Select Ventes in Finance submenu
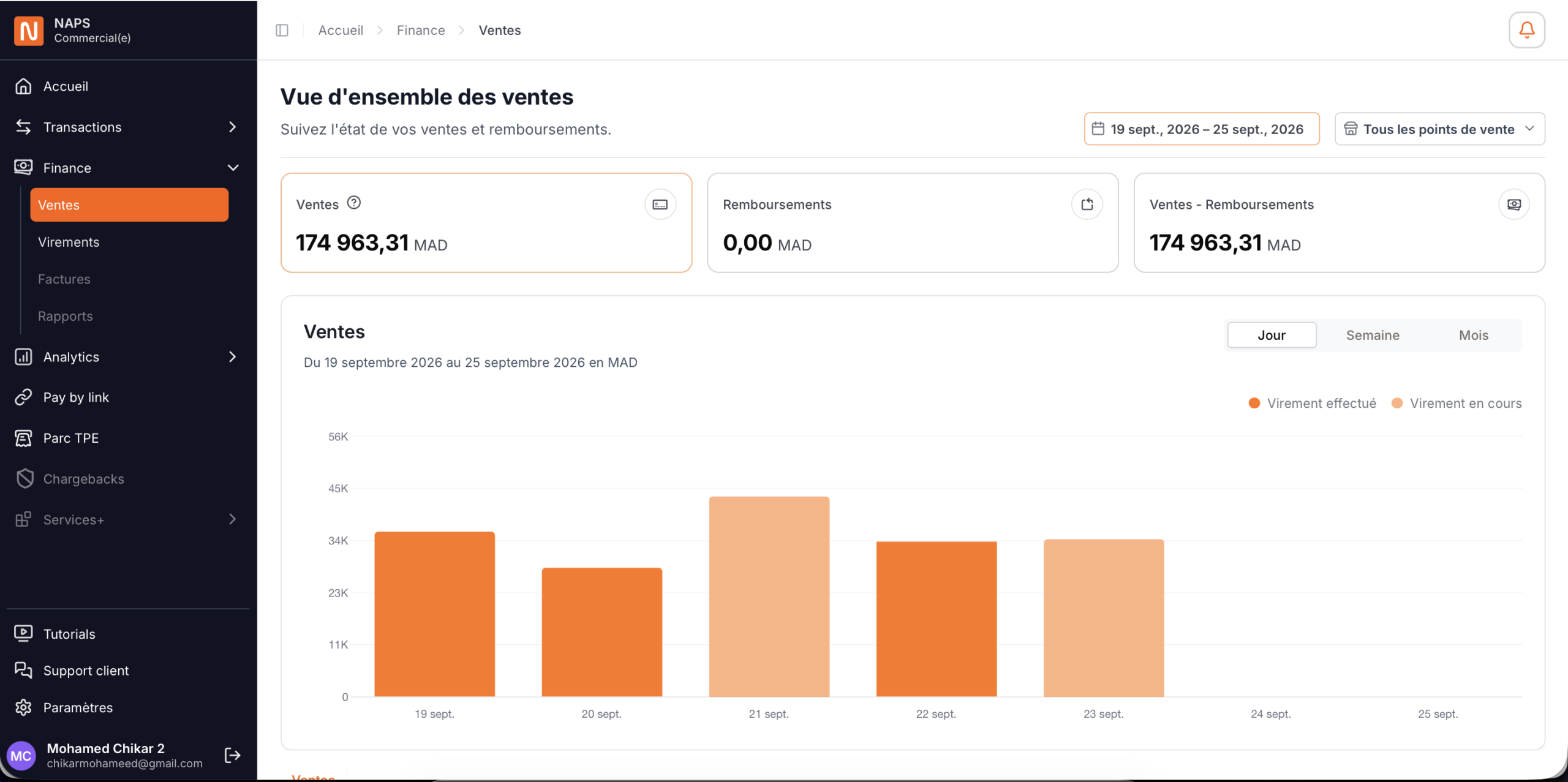The width and height of the screenshot is (1568, 782). (x=129, y=205)
